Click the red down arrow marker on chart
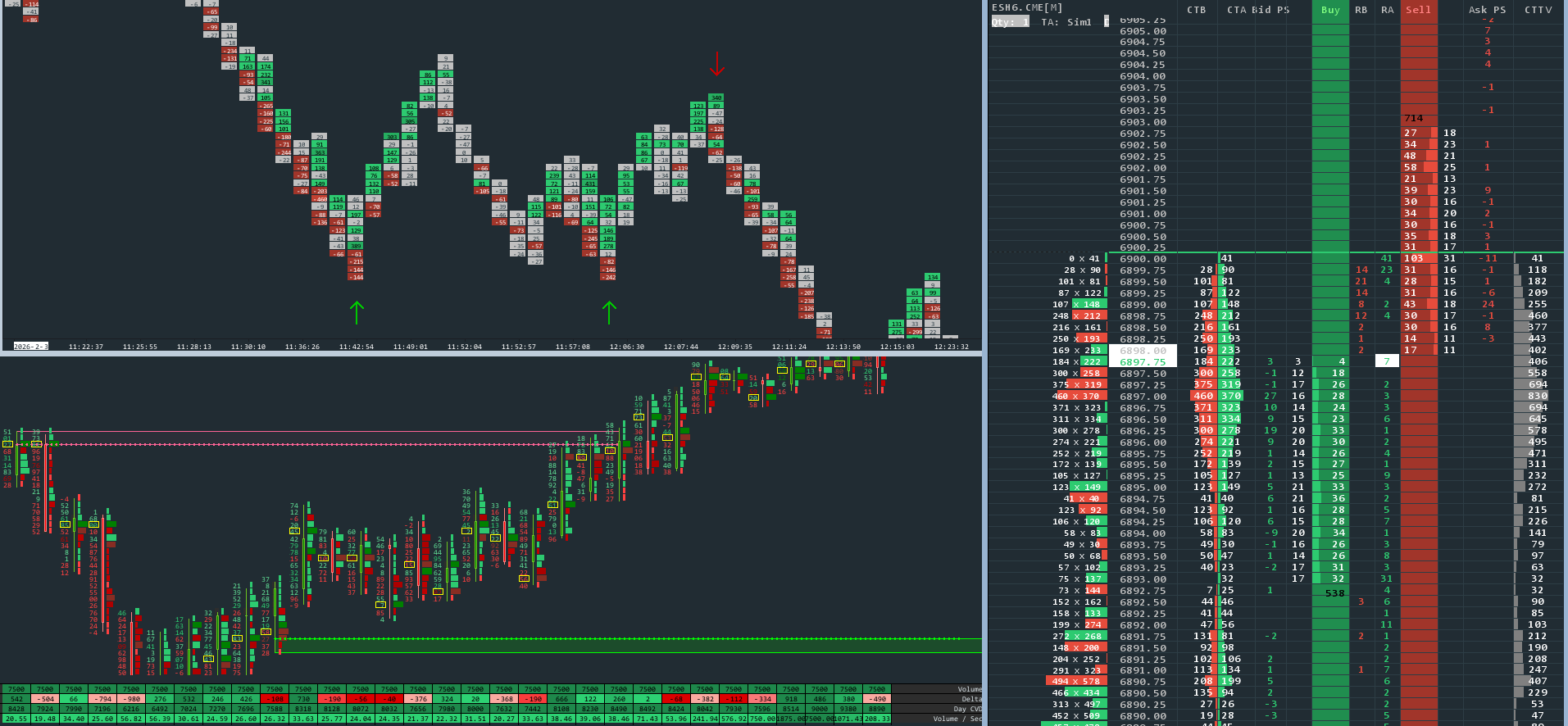1568x726 pixels. point(717,64)
